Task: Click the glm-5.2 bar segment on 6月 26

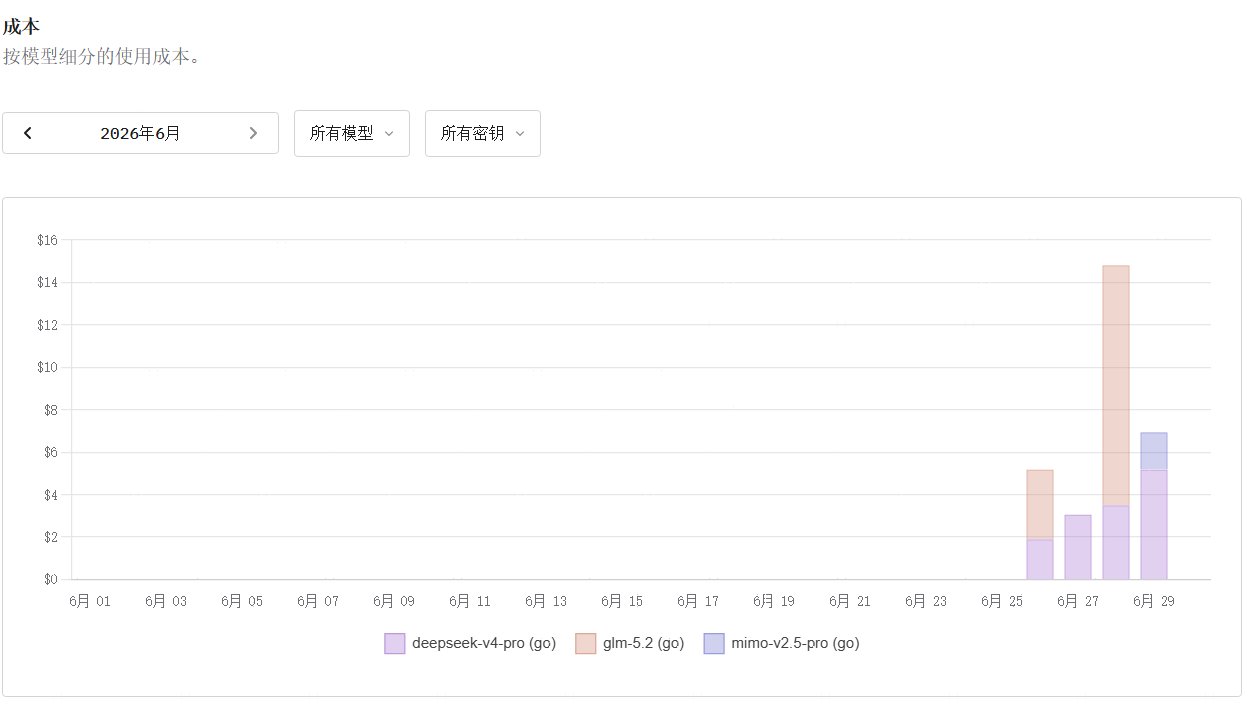Action: [x=1040, y=505]
